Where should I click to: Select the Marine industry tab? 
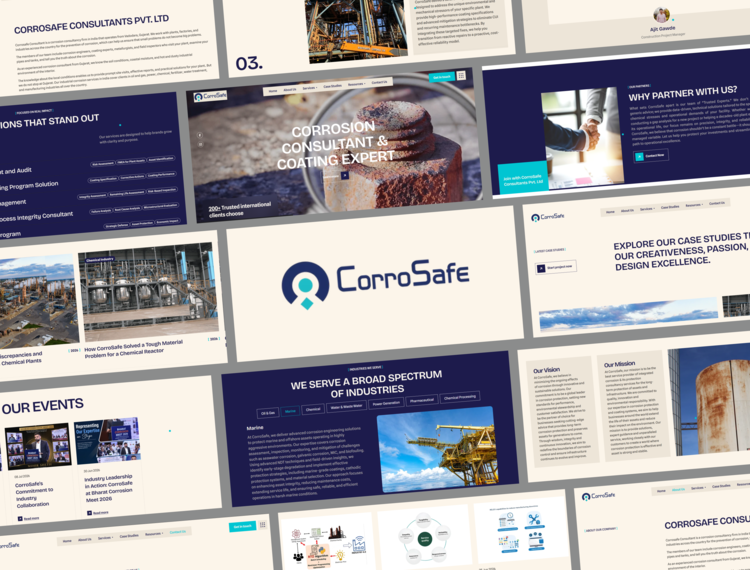(290, 411)
